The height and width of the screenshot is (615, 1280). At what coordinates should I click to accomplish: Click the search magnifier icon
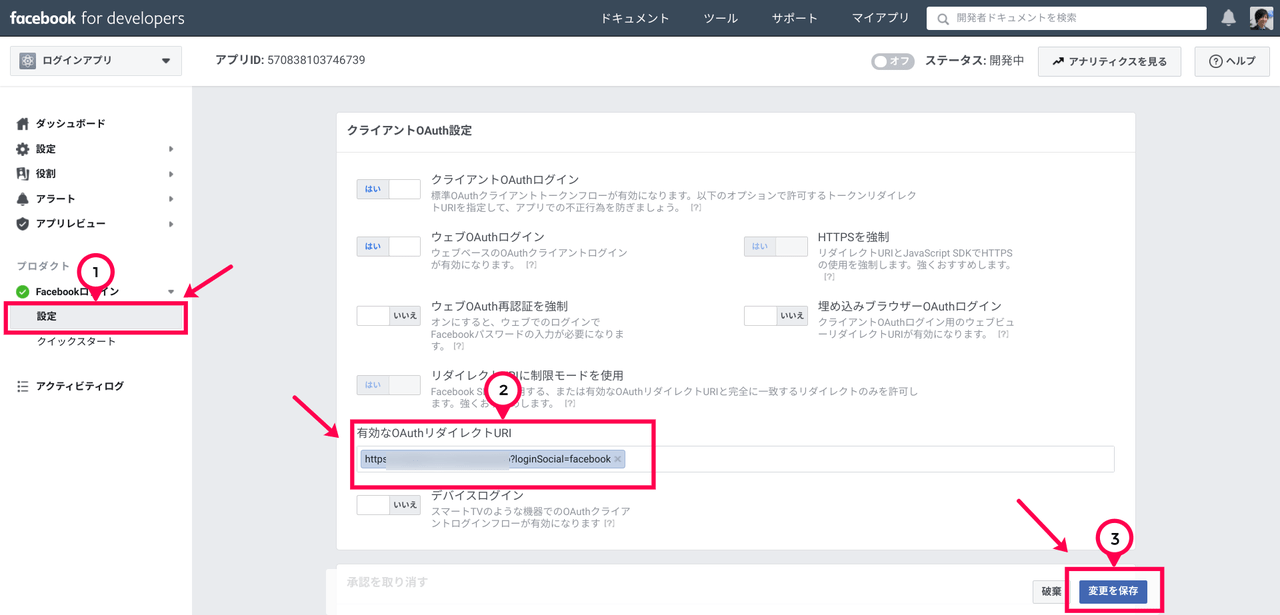tap(943, 18)
